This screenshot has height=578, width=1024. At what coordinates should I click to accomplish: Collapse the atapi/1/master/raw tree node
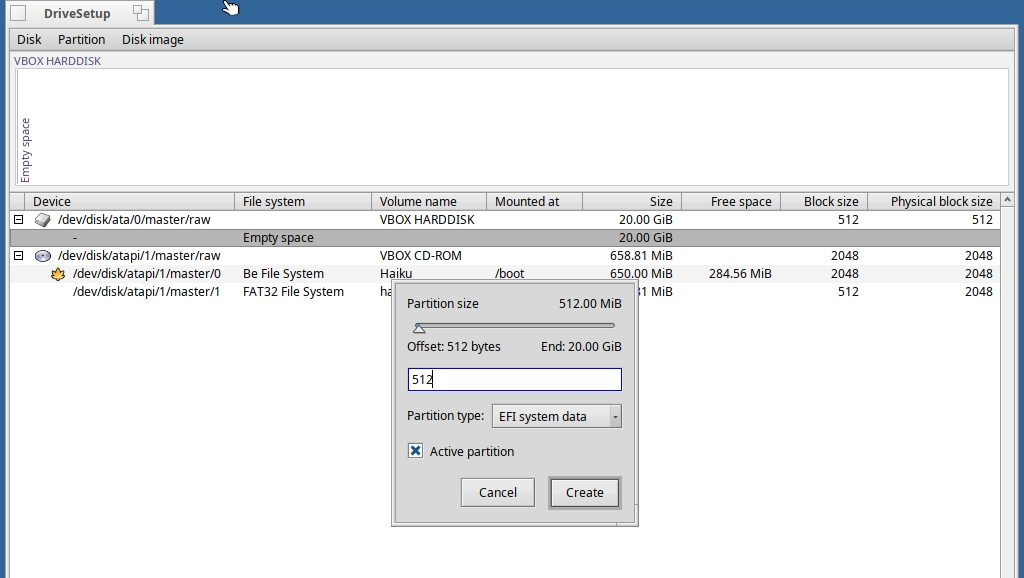[18, 256]
